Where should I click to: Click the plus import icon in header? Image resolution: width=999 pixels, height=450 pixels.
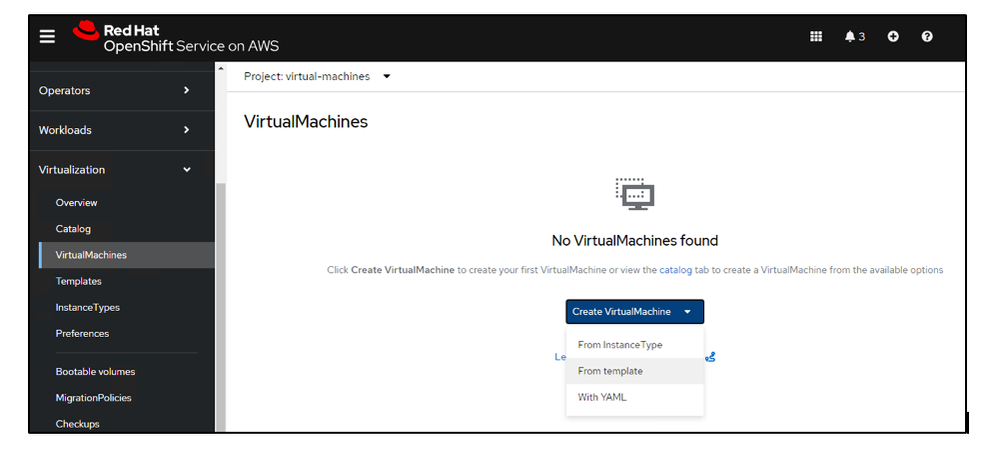893,37
